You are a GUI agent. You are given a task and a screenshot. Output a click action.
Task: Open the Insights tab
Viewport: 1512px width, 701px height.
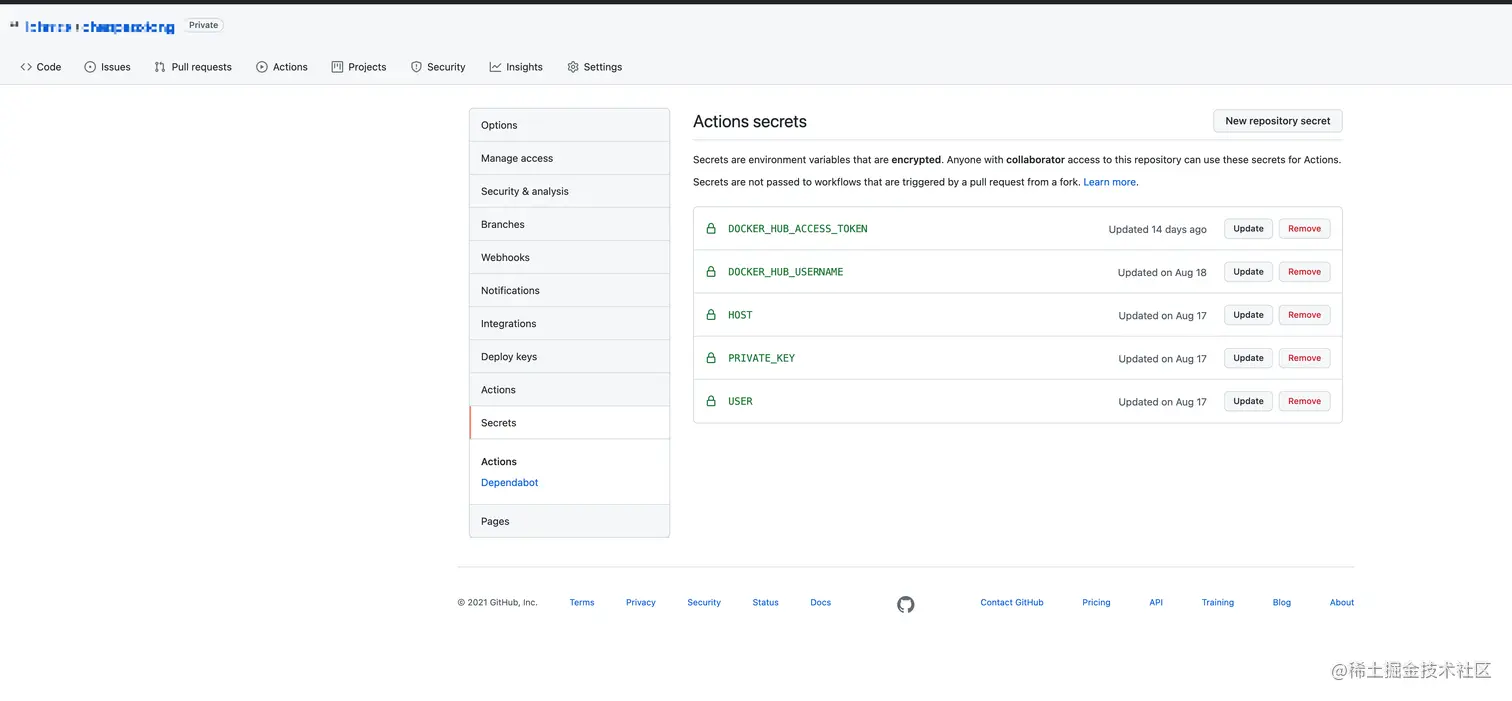[516, 67]
